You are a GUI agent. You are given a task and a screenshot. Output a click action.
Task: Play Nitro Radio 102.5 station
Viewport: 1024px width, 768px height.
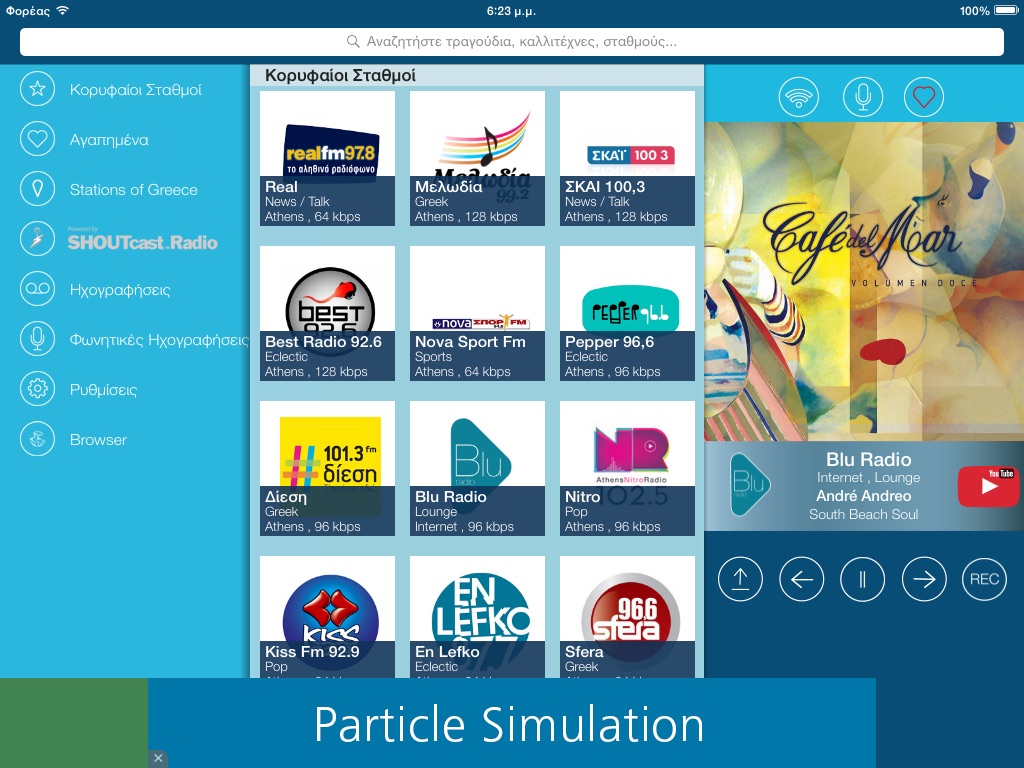pyautogui.click(x=627, y=468)
